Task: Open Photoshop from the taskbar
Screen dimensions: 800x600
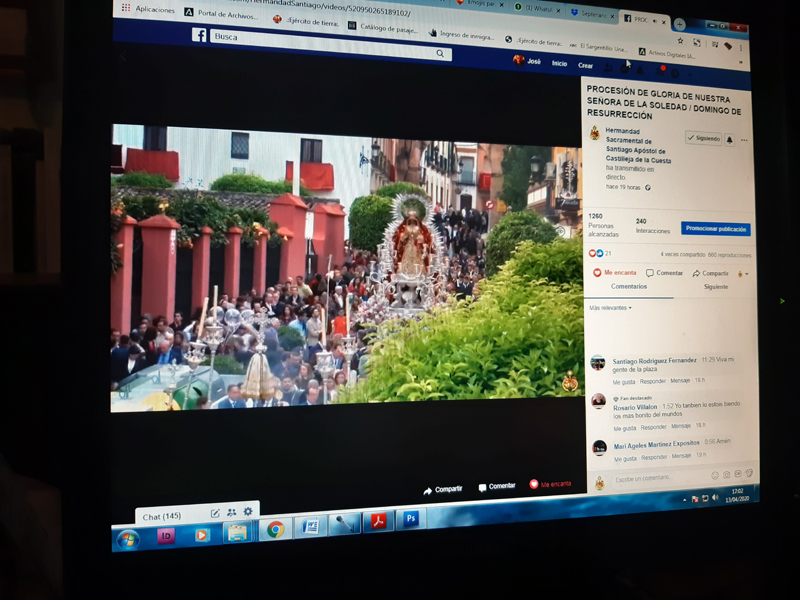Action: (410, 520)
